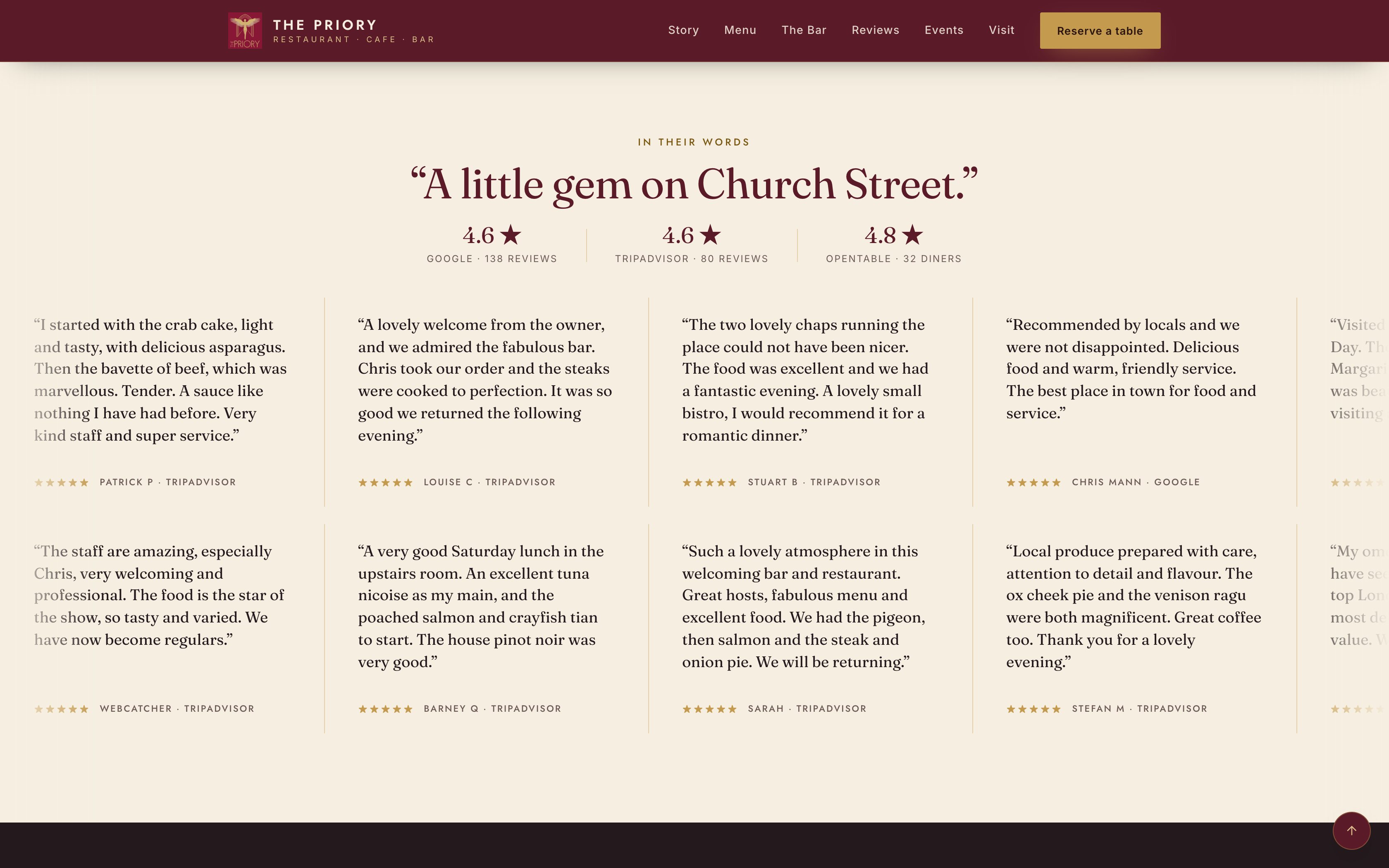The width and height of the screenshot is (1389, 868).
Task: Click the star beside Google 4.6 rating
Action: coord(510,234)
